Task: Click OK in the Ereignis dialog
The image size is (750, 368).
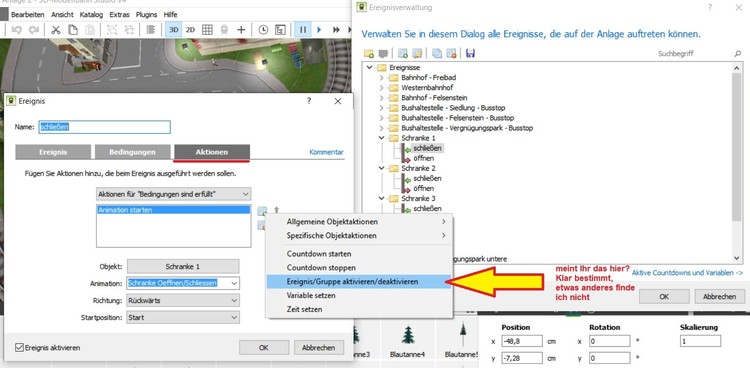Action: pyautogui.click(x=264, y=347)
